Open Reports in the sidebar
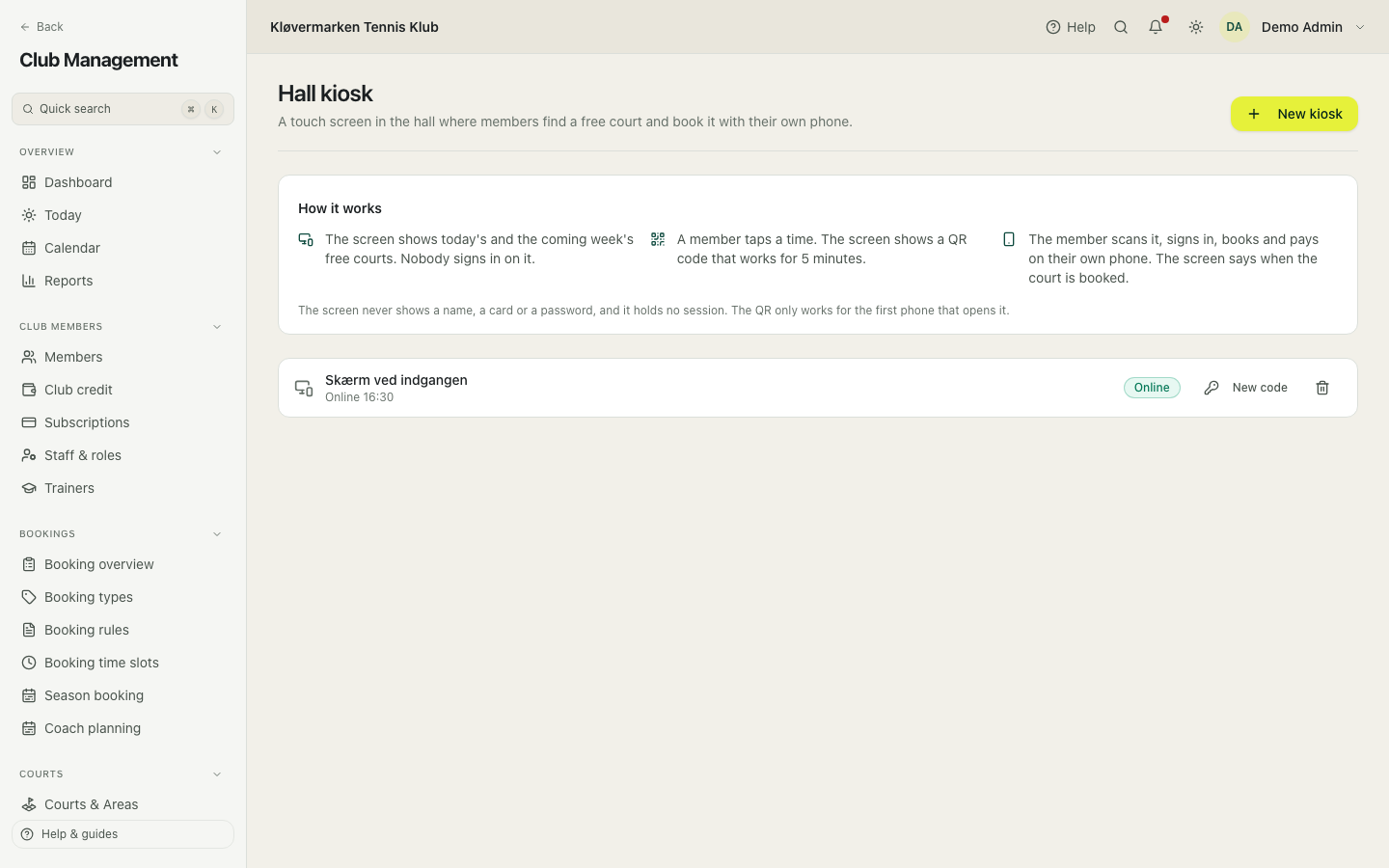Viewport: 1389px width, 868px height. (x=123, y=281)
